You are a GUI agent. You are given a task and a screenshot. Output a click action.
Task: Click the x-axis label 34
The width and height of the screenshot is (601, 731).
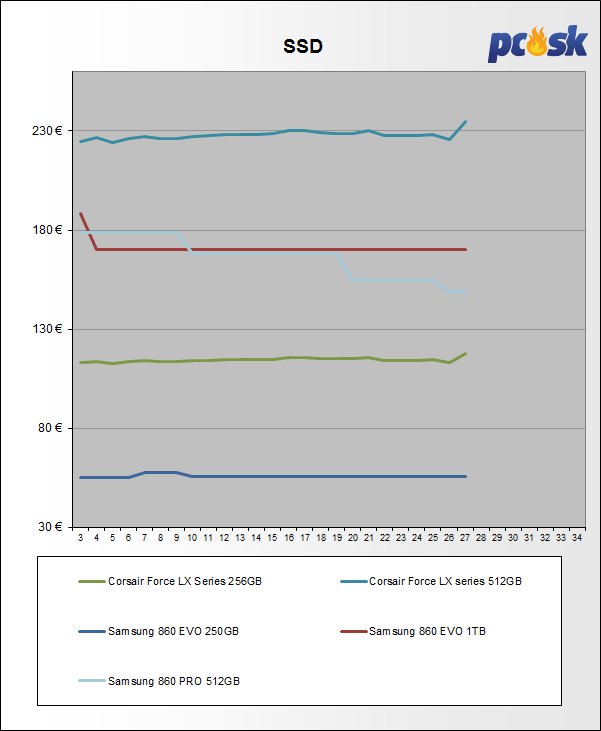click(577, 538)
